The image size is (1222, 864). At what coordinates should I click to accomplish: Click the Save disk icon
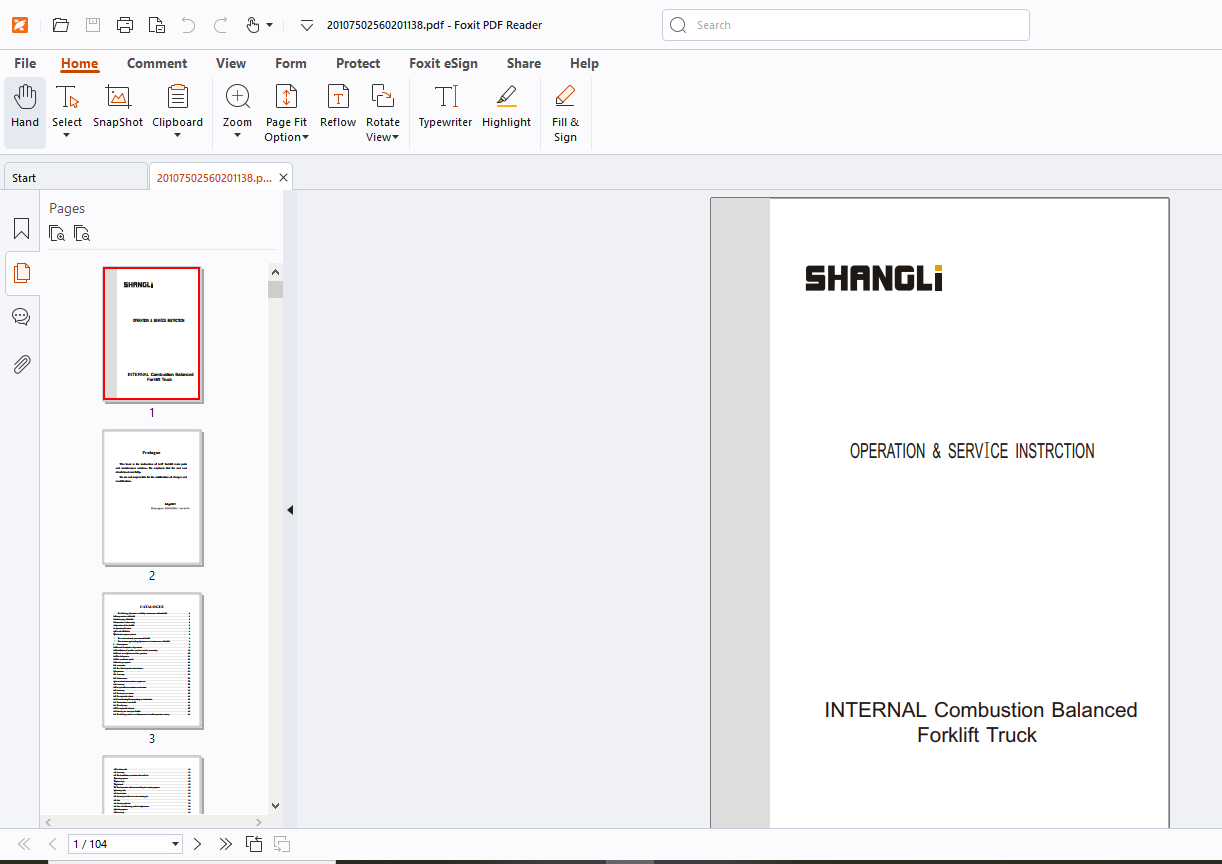tap(93, 25)
